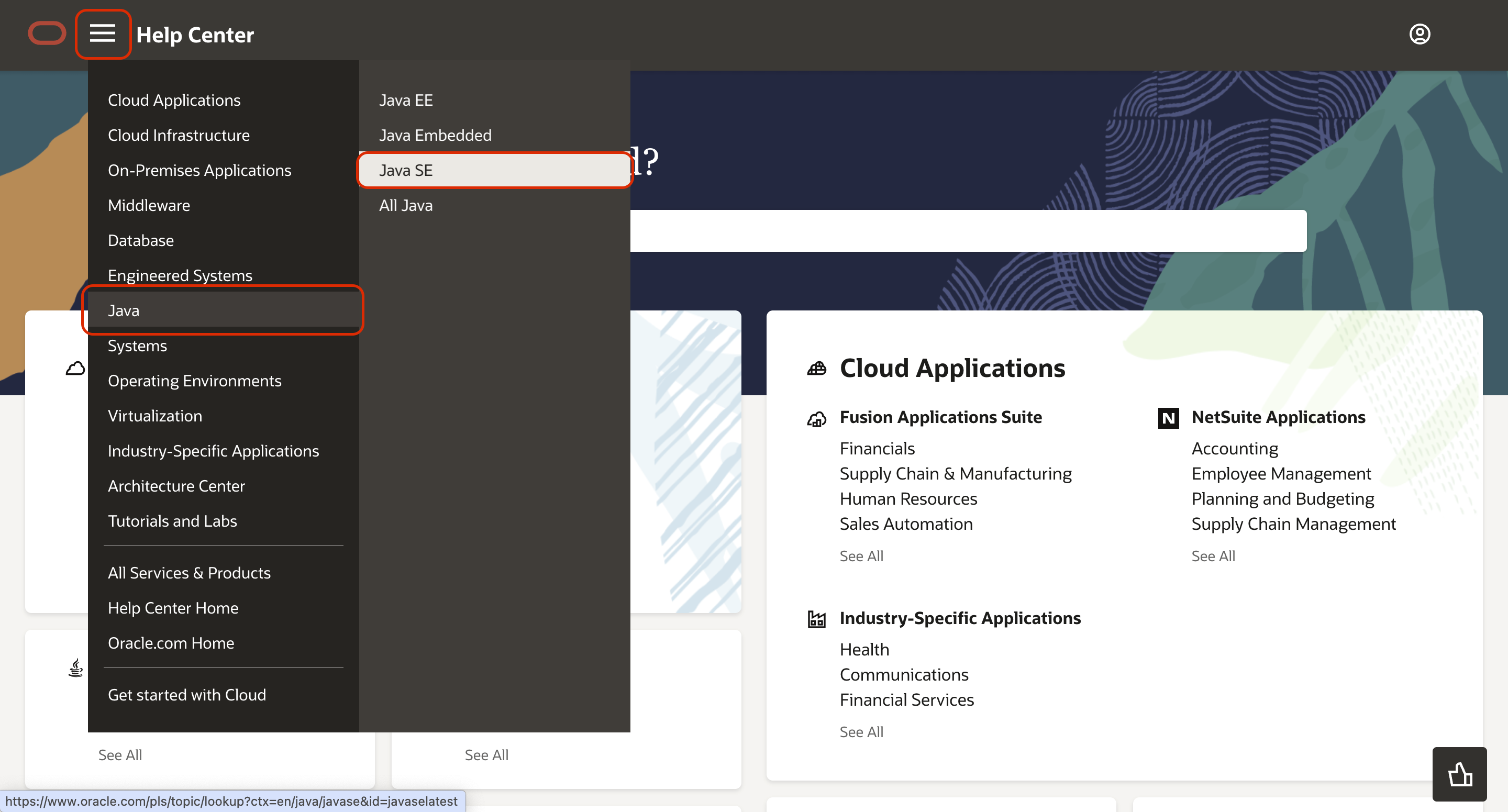Viewport: 1508px width, 812px height.
Task: Click the NetSuite N logo icon
Action: click(1168, 418)
